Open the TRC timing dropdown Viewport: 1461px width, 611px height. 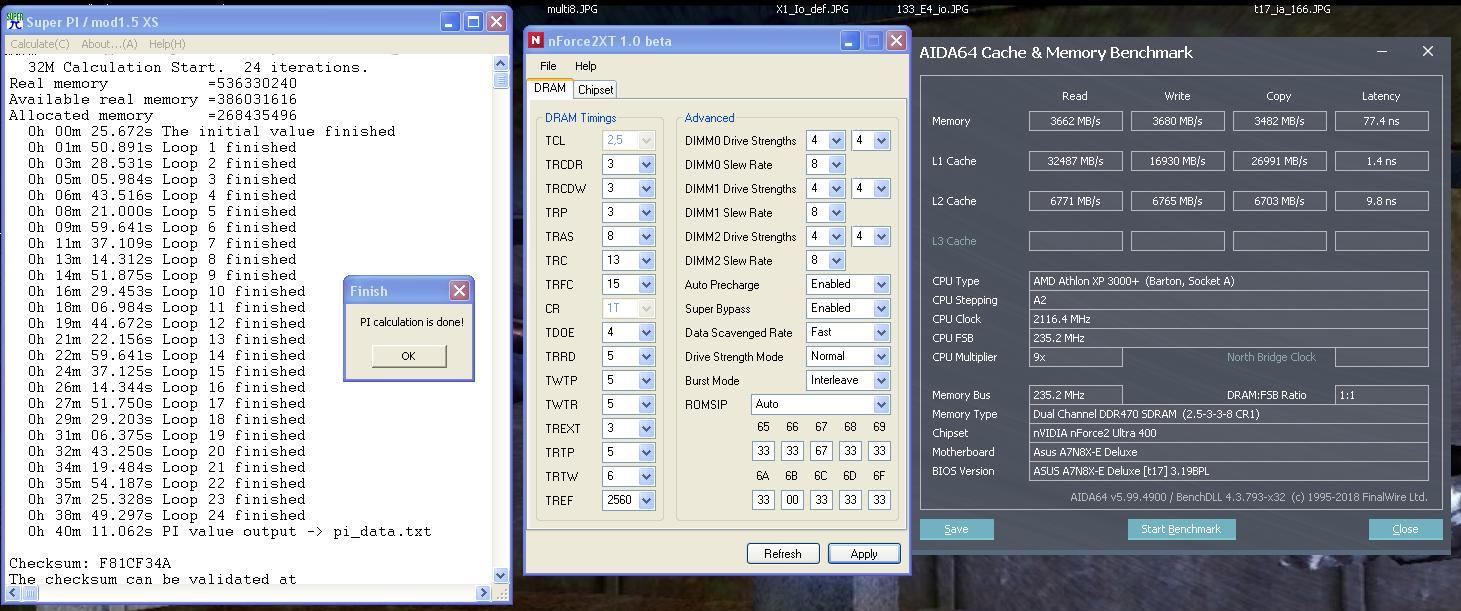pos(646,261)
